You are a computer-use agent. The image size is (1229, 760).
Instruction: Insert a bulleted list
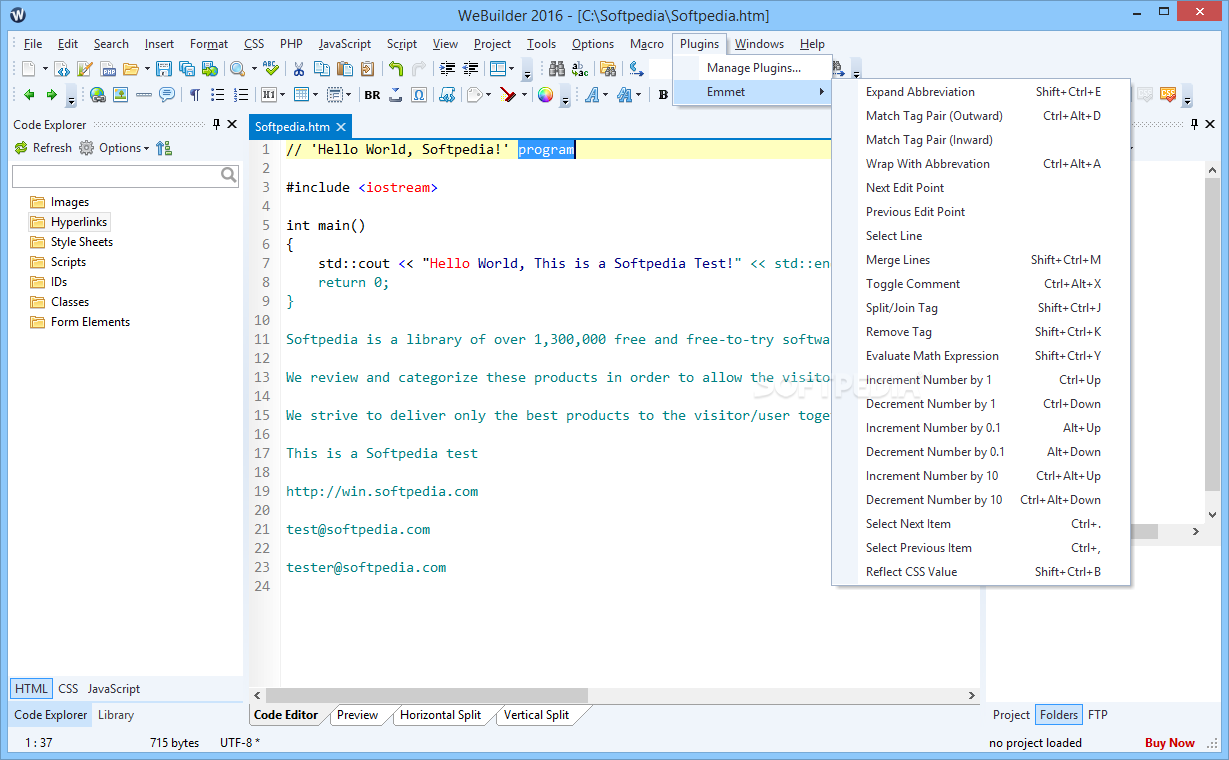tap(217, 95)
